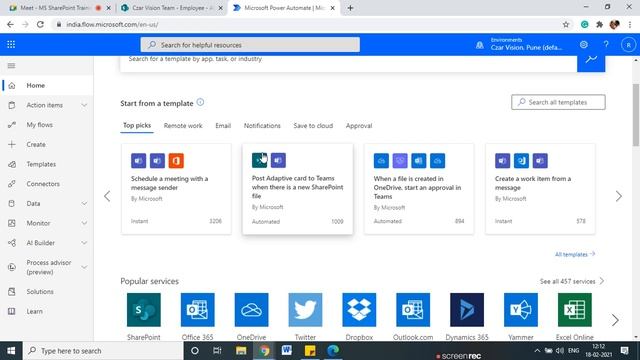Select the OneDrive service icon

pos(251,310)
